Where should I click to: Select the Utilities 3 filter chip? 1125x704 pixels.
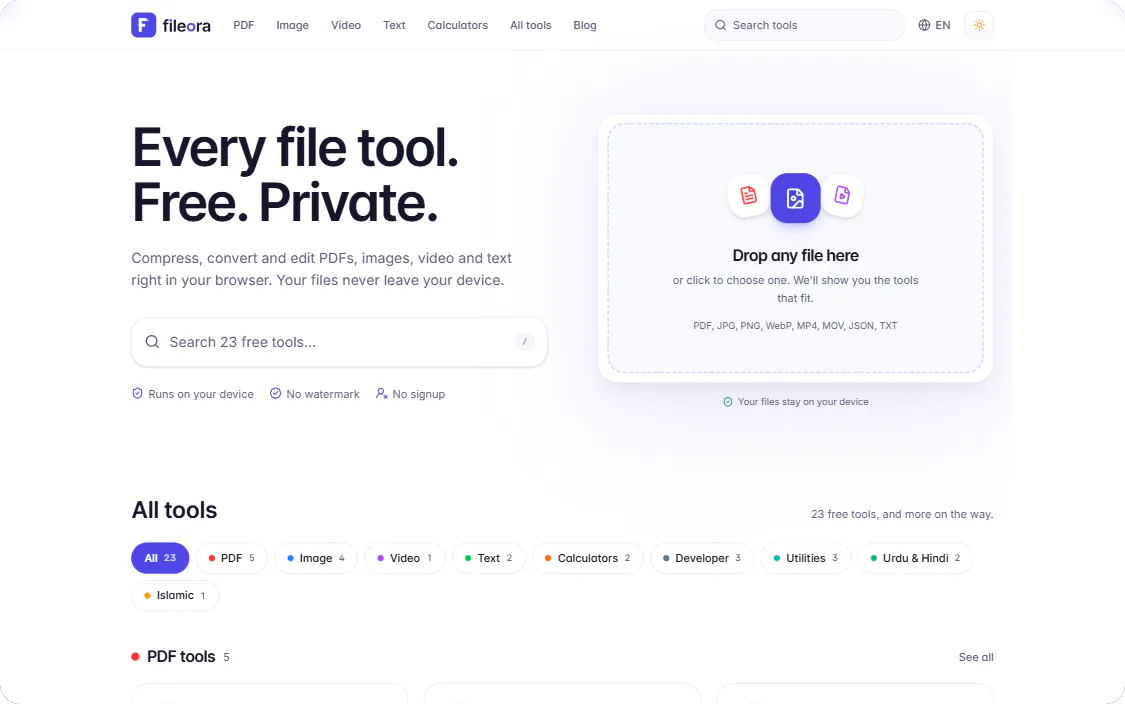[806, 558]
